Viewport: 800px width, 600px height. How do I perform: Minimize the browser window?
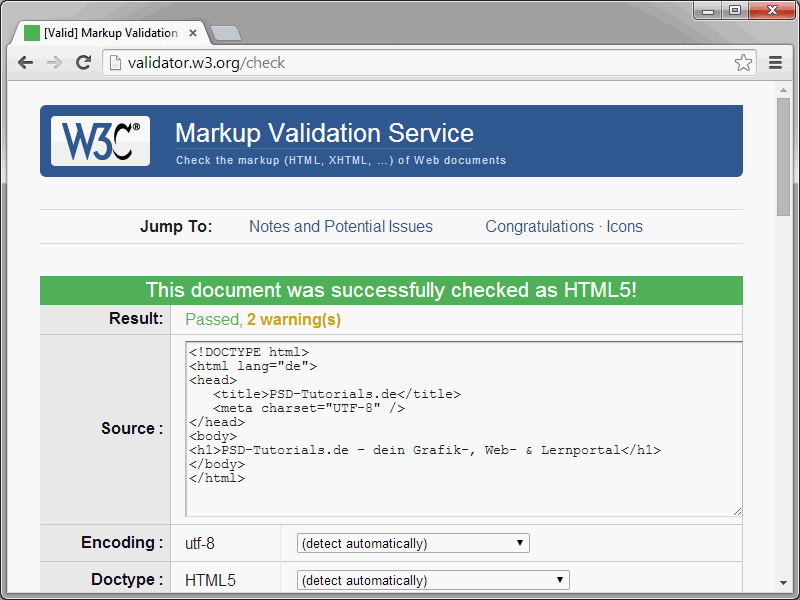coord(708,10)
